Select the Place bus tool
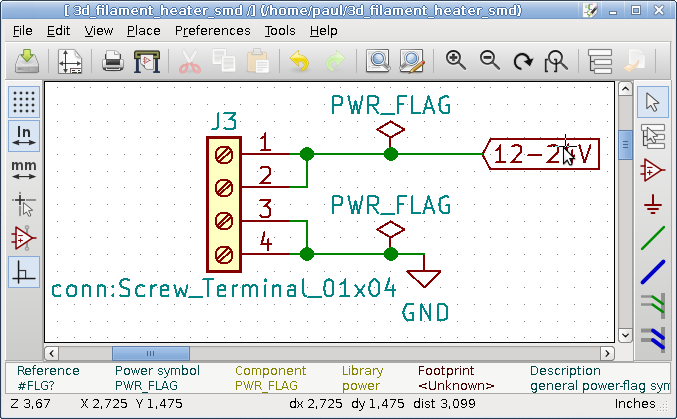Screen dimensions: 677x419 [x=652, y=272]
